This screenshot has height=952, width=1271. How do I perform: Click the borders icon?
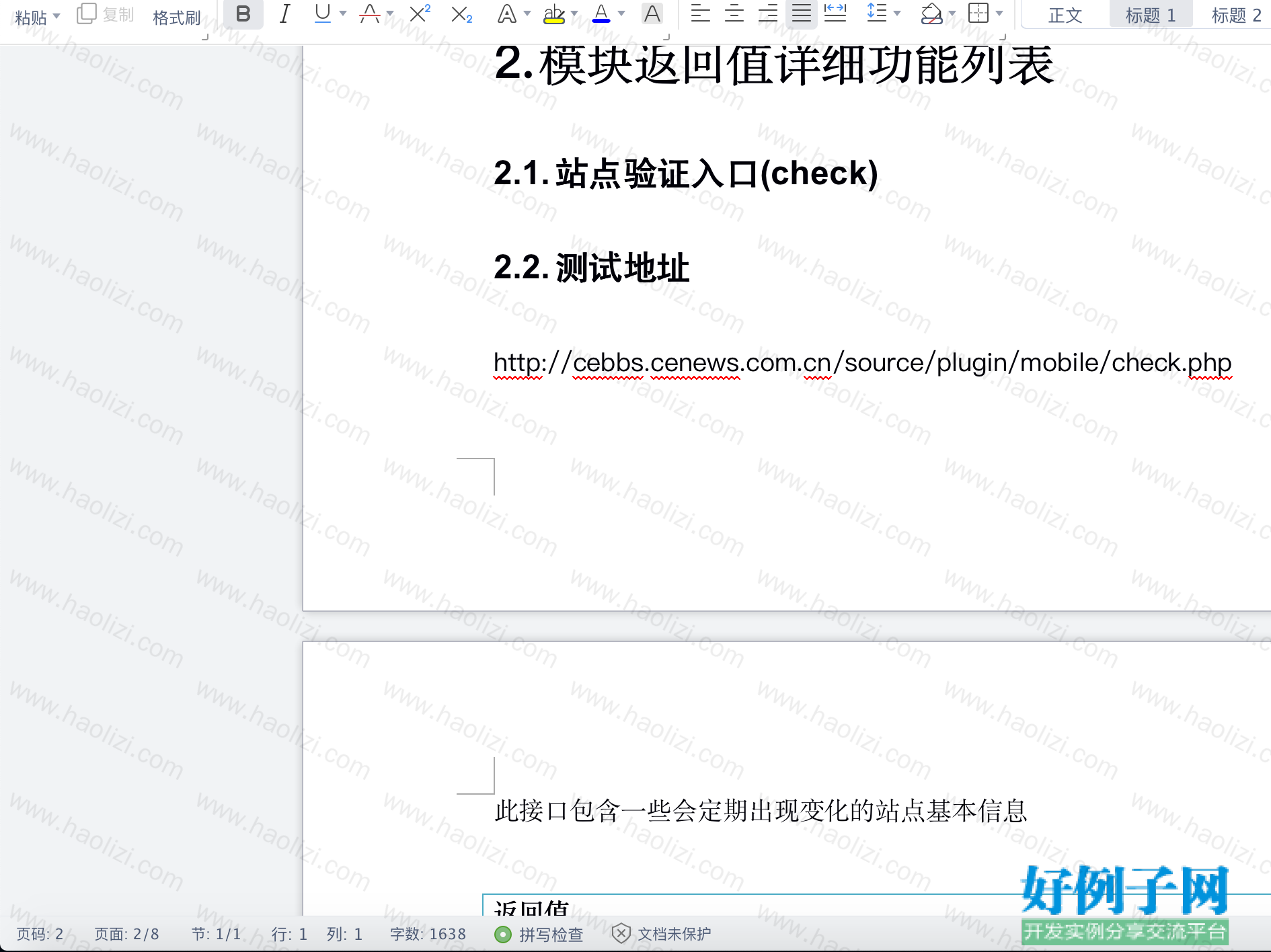click(978, 13)
